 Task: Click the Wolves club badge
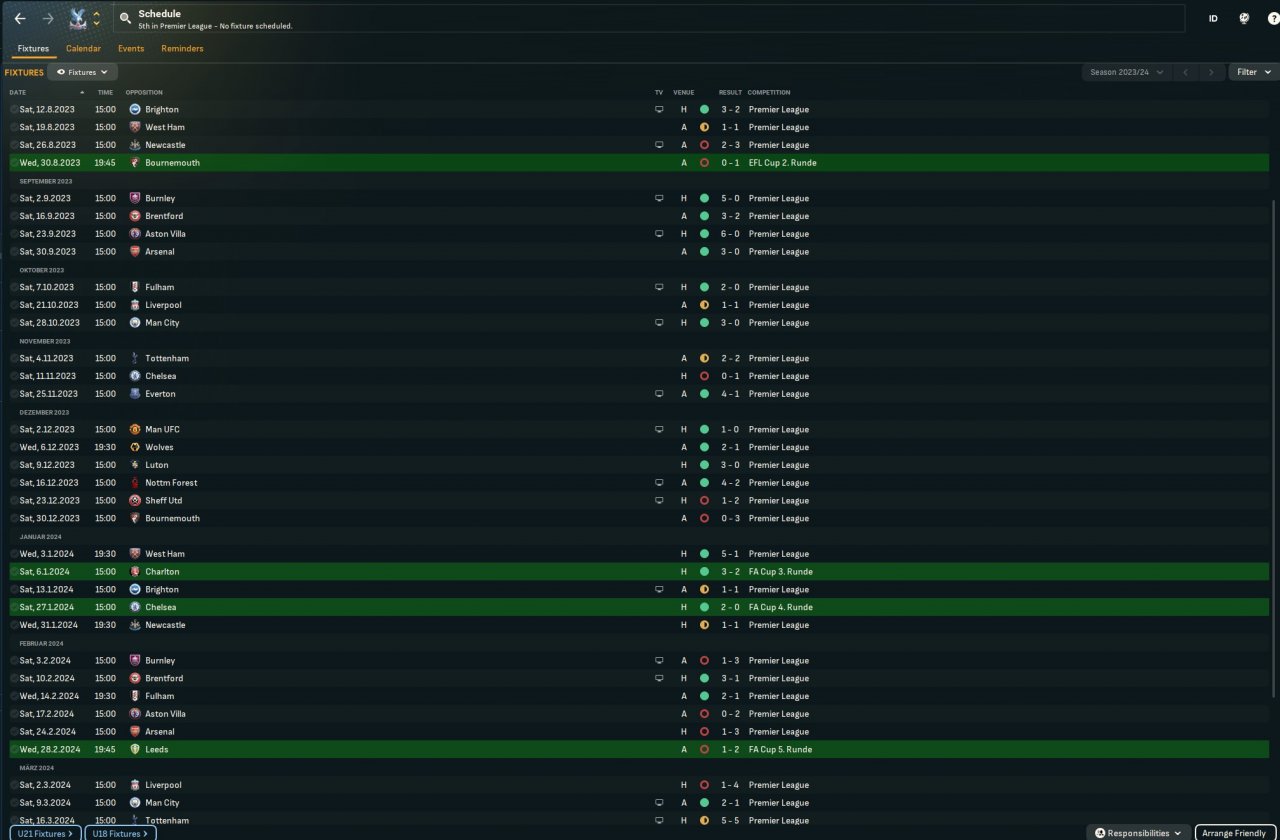(135, 447)
